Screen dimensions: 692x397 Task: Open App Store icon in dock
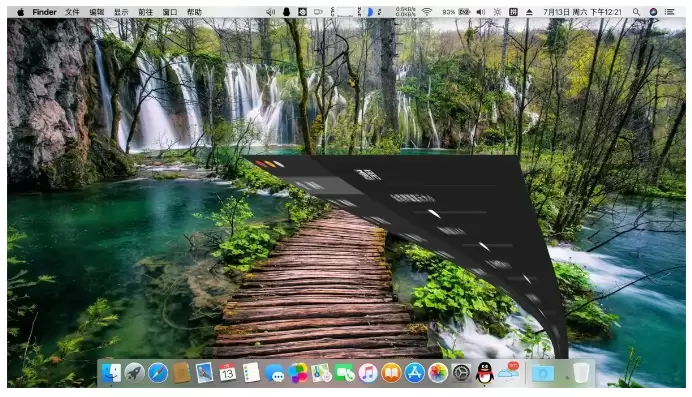pos(414,373)
